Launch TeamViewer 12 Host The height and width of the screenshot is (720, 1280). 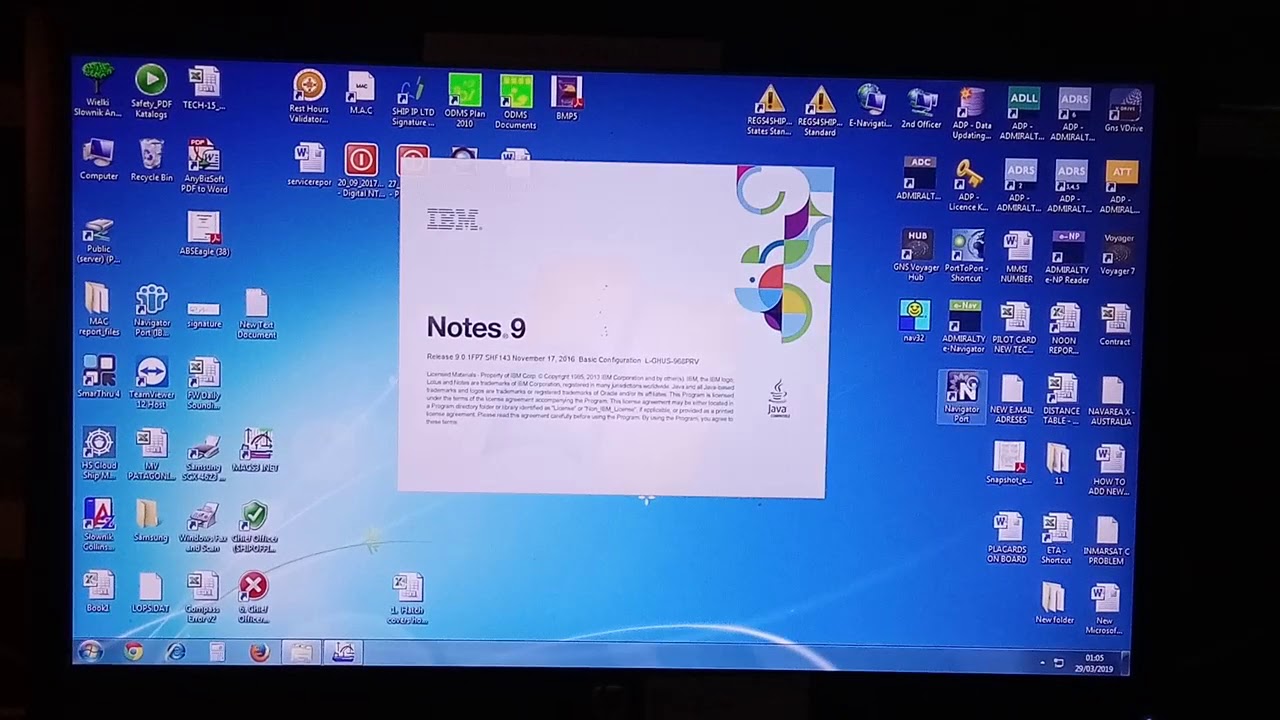[x=151, y=382]
